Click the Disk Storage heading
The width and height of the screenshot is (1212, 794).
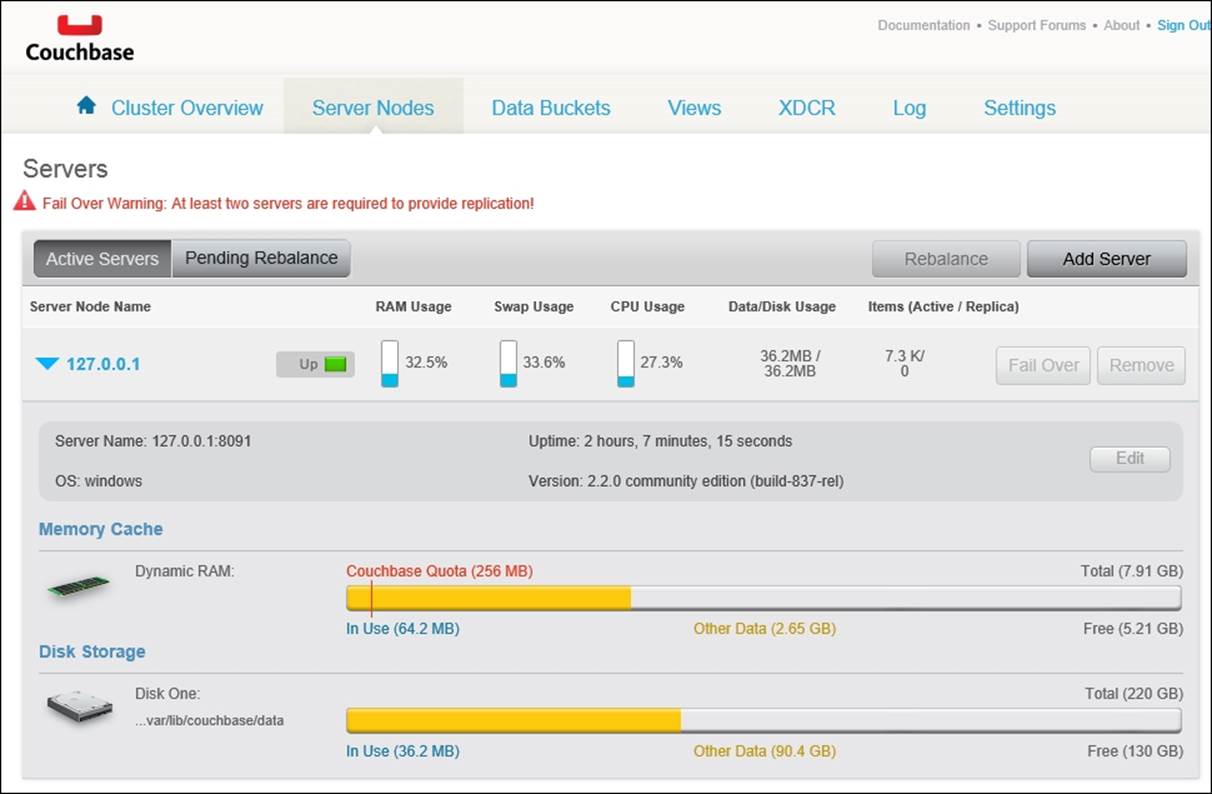(x=92, y=652)
